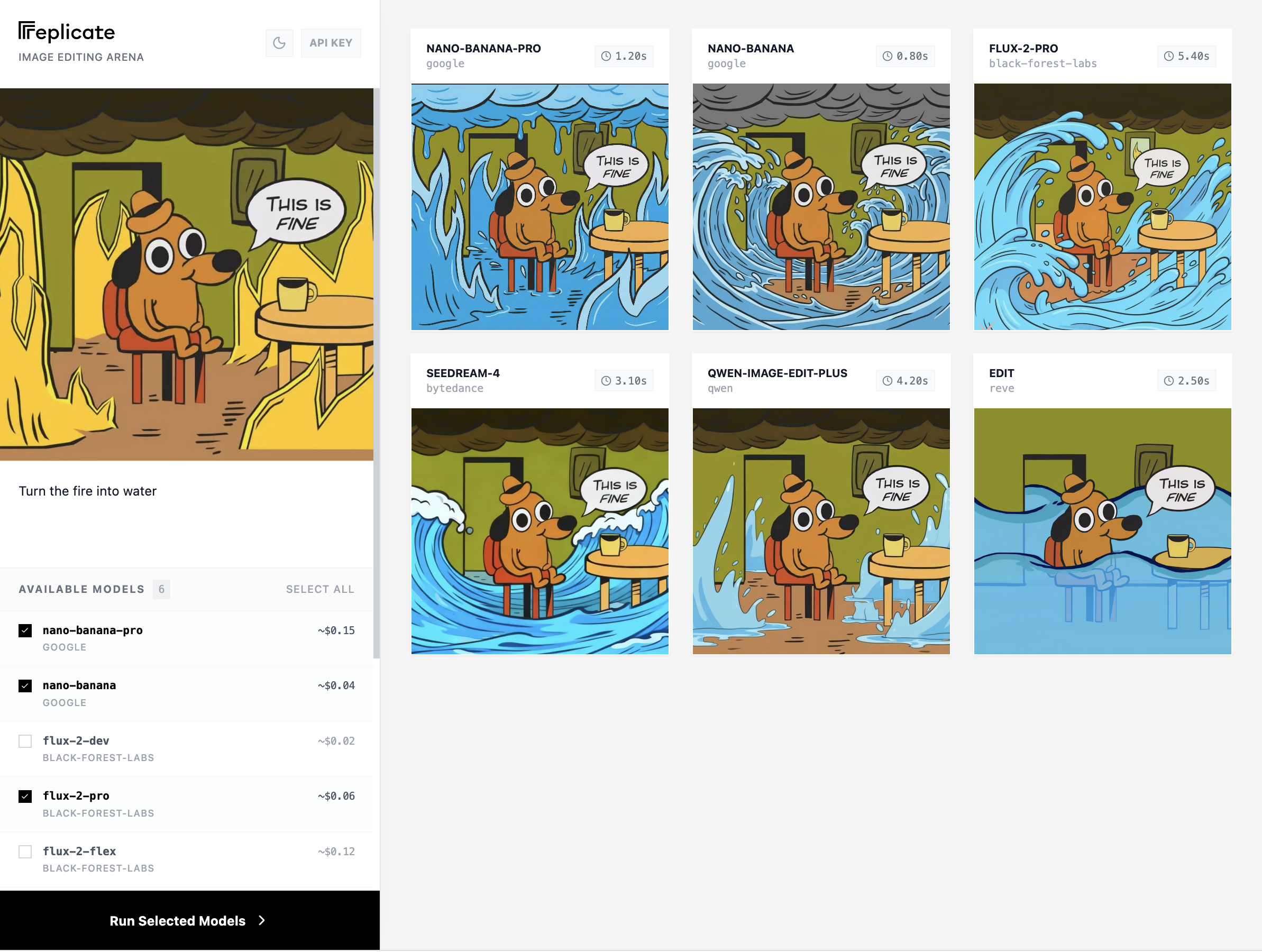Click the Run Selected Models button
Viewport: 1262px width, 952px height.
[x=189, y=921]
